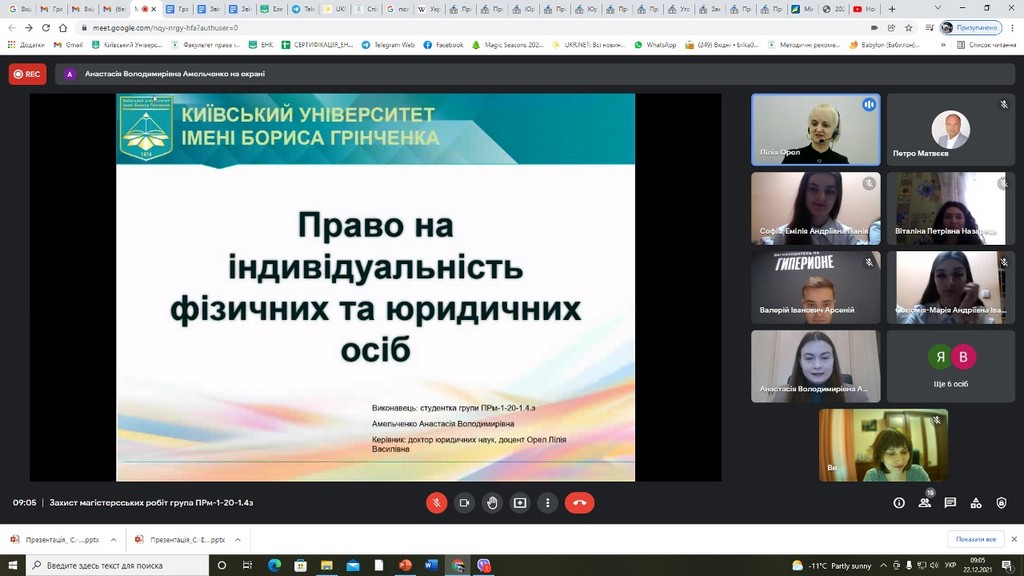Click Показати все downloads button
1024x576 pixels.
click(976, 539)
